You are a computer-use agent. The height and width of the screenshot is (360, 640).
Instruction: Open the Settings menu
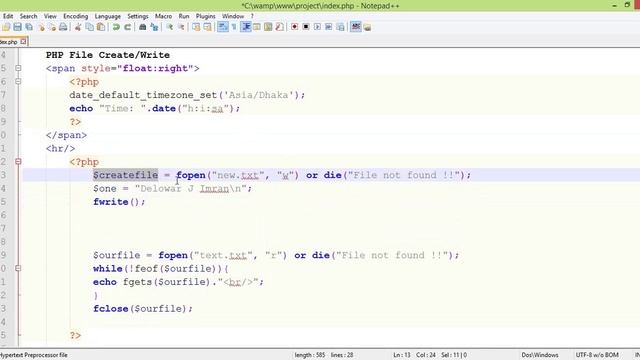click(x=138, y=16)
